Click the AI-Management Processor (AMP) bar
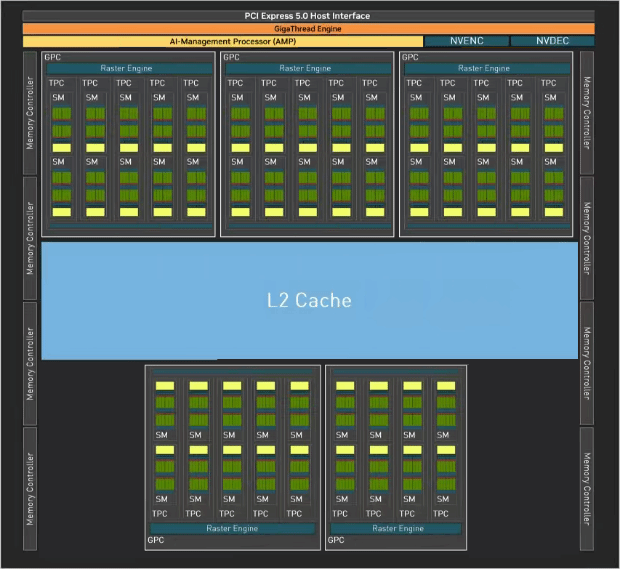The height and width of the screenshot is (569, 620). [x=223, y=41]
